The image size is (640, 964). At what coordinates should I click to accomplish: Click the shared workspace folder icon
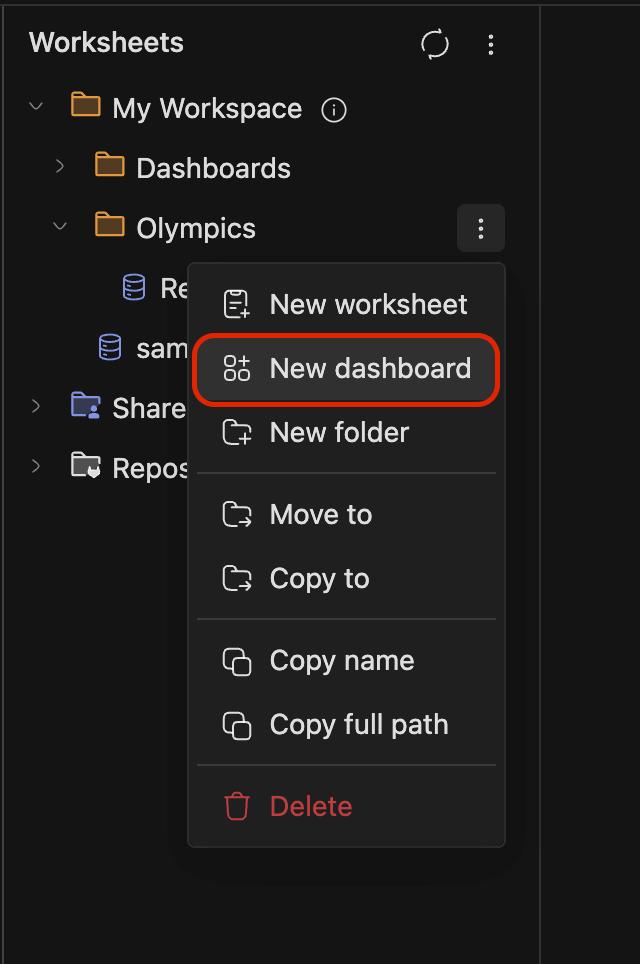click(x=85, y=407)
